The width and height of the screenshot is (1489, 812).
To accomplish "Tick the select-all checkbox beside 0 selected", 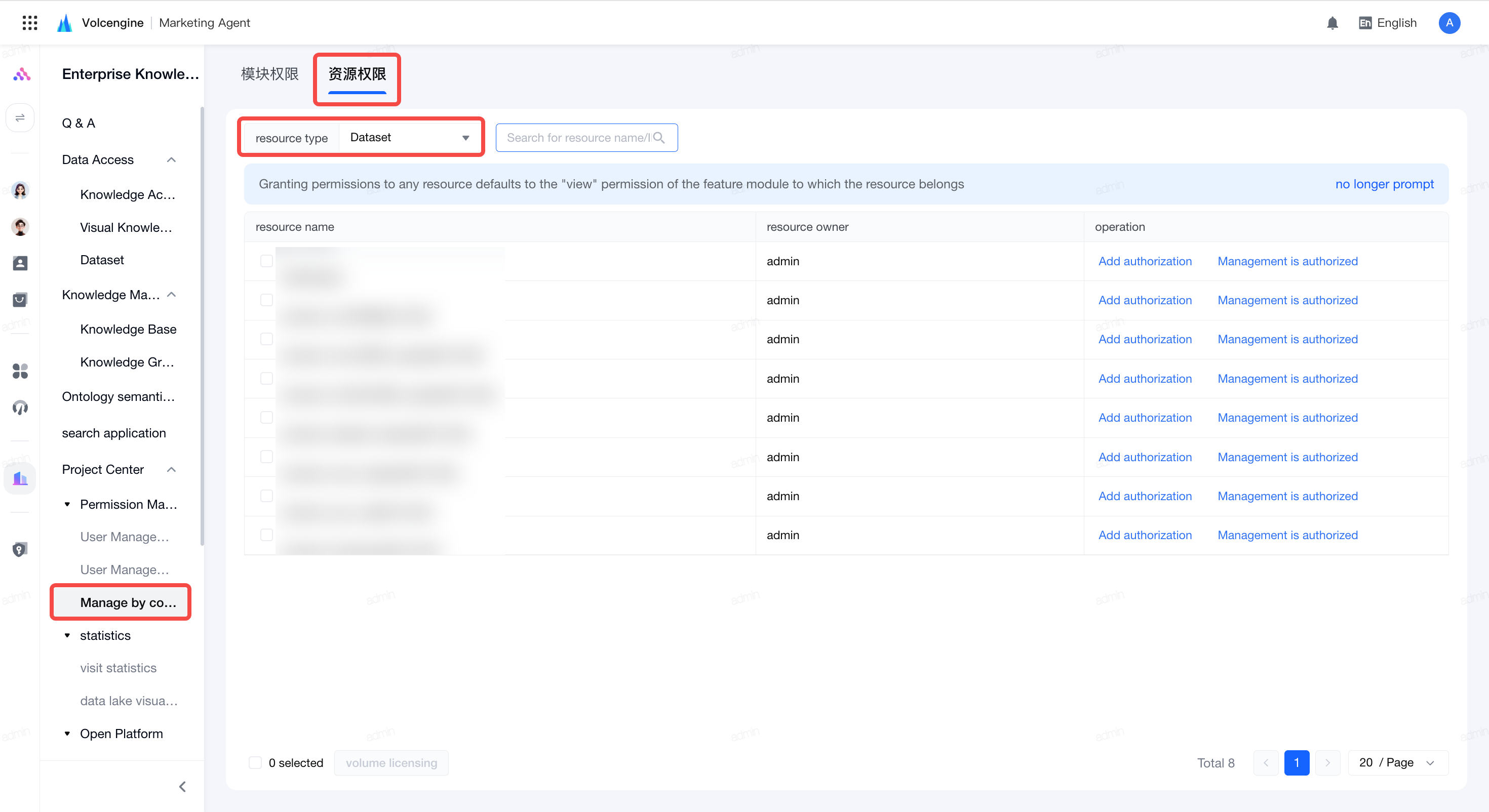I will pos(255,763).
